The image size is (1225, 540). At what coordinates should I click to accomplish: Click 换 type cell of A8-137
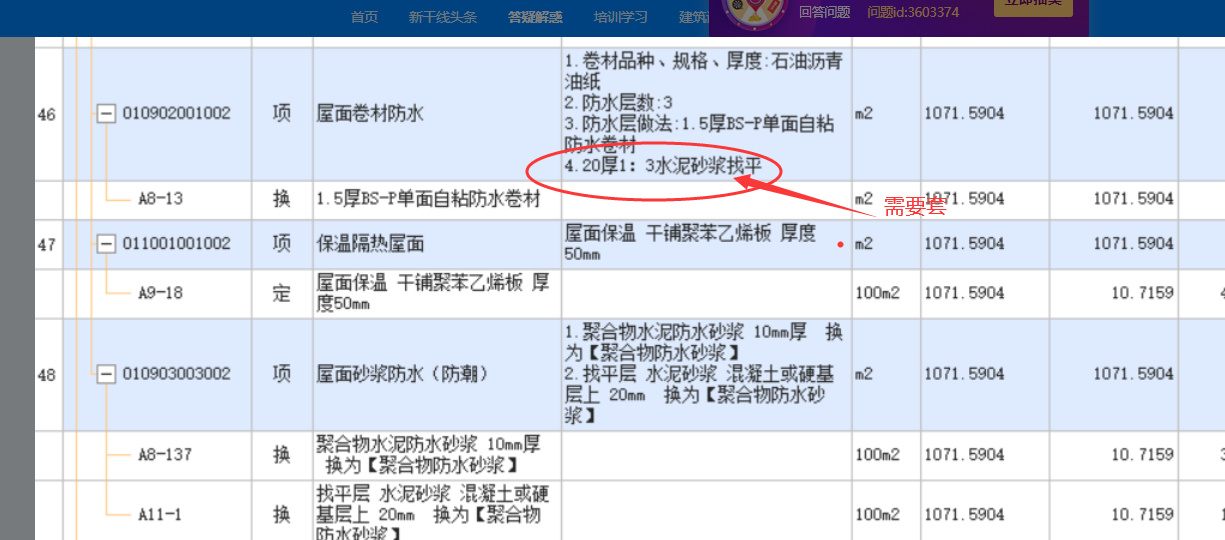click(282, 454)
